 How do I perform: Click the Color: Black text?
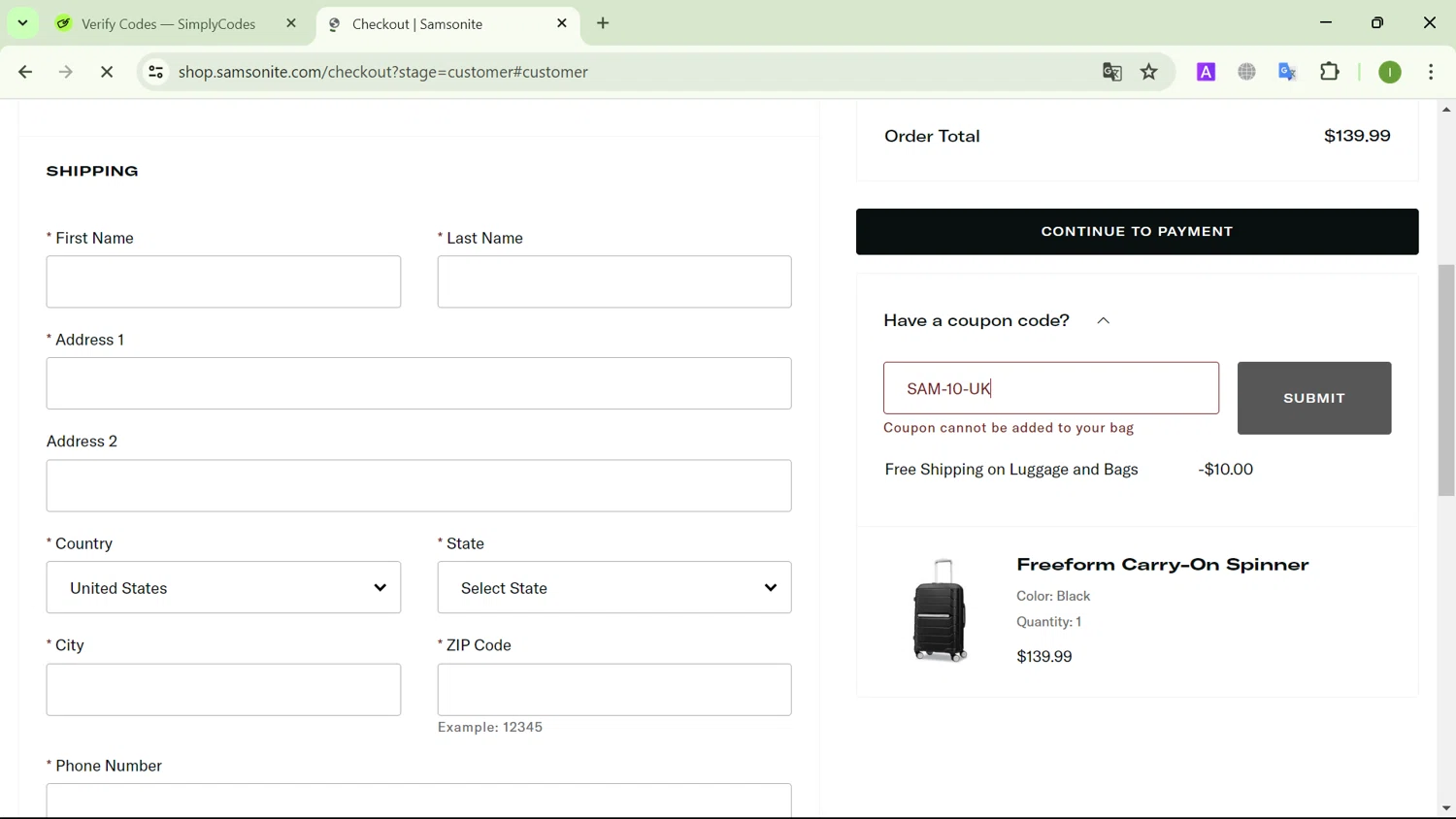[1053, 596]
